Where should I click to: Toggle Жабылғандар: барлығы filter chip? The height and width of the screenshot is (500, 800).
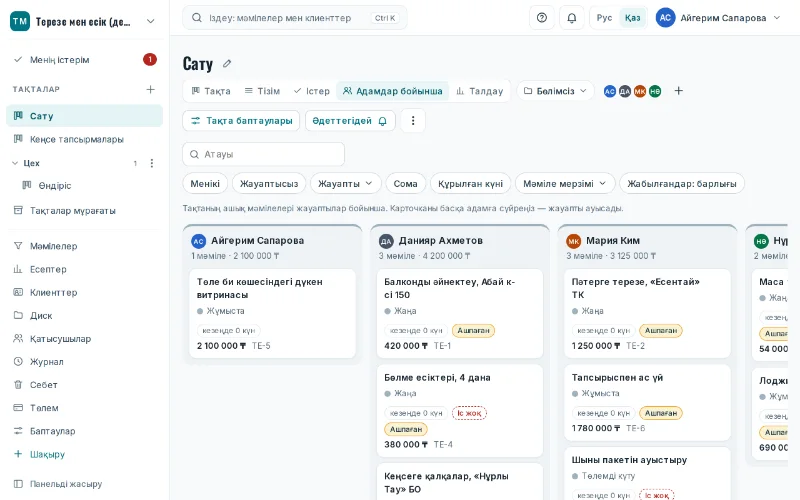coord(682,184)
